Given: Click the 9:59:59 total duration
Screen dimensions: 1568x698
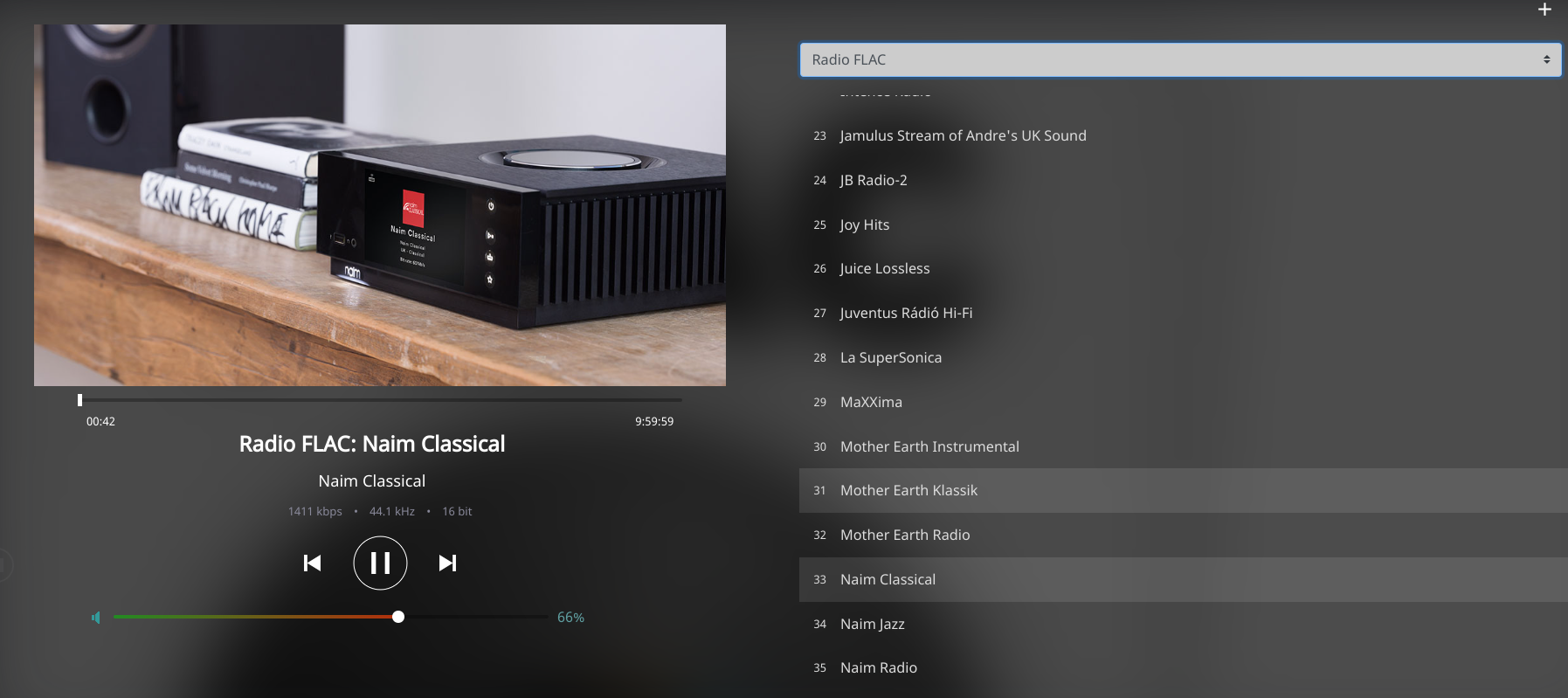Looking at the screenshot, I should tap(654, 421).
